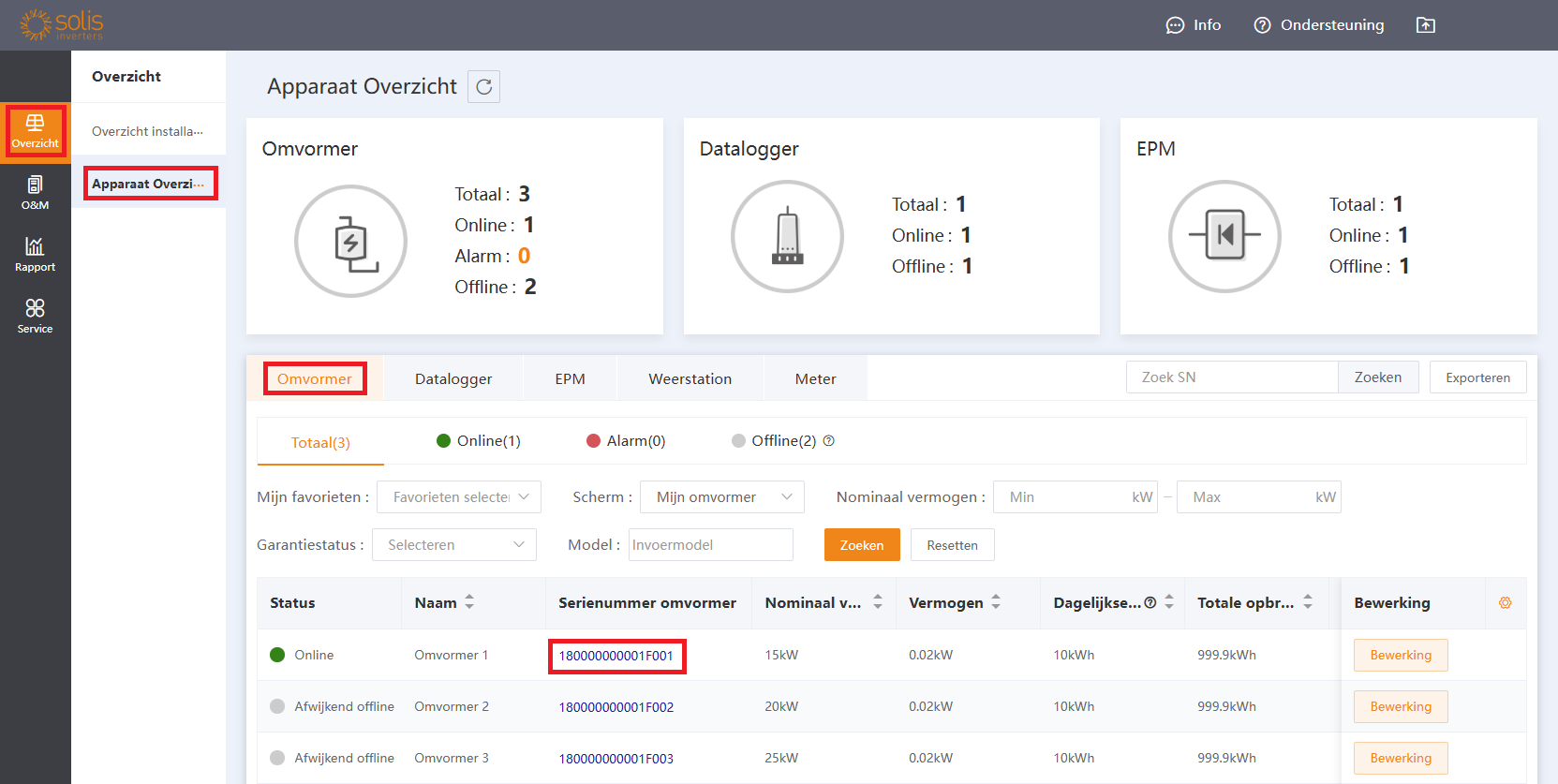Click the Datalogger summary icon
The image size is (1558, 784).
coord(787,236)
